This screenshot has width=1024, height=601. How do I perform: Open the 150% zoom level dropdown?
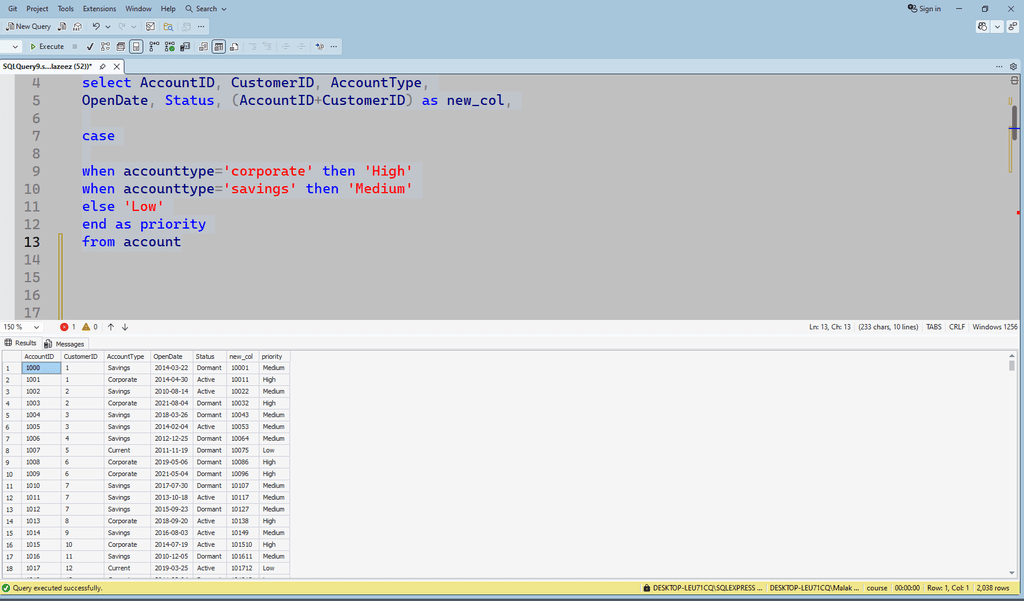(37, 327)
